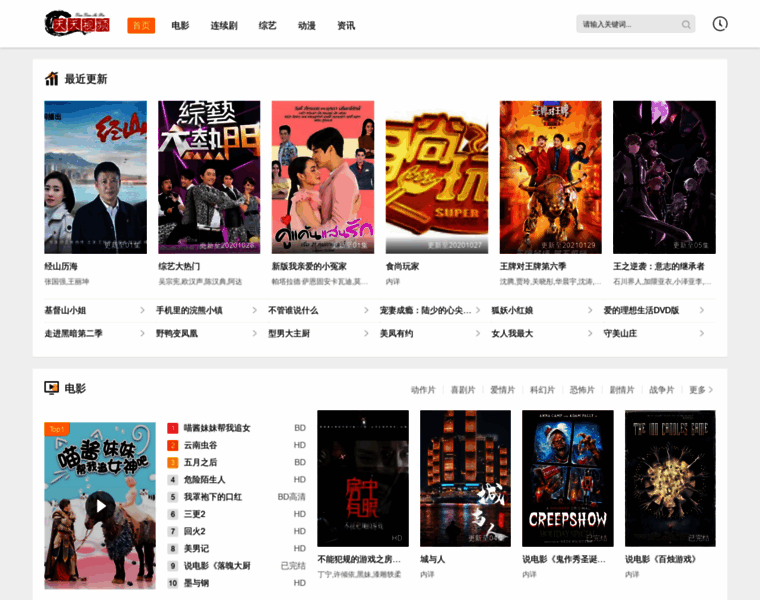Click the orange rank 3 badge
This screenshot has height=600, width=760.
pyautogui.click(x=172, y=462)
